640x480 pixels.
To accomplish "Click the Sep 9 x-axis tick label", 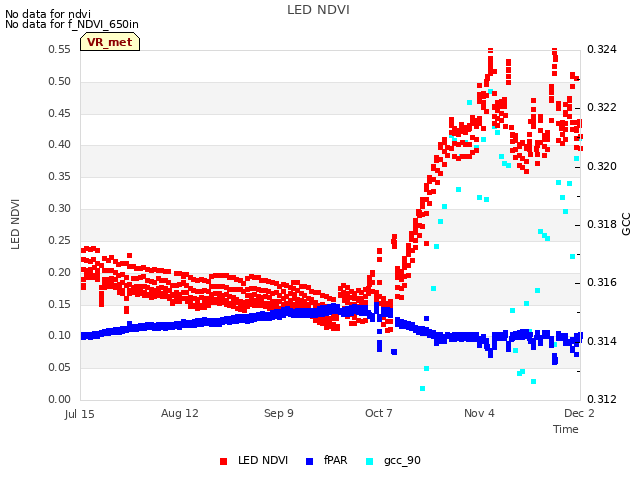I will [x=279, y=414].
